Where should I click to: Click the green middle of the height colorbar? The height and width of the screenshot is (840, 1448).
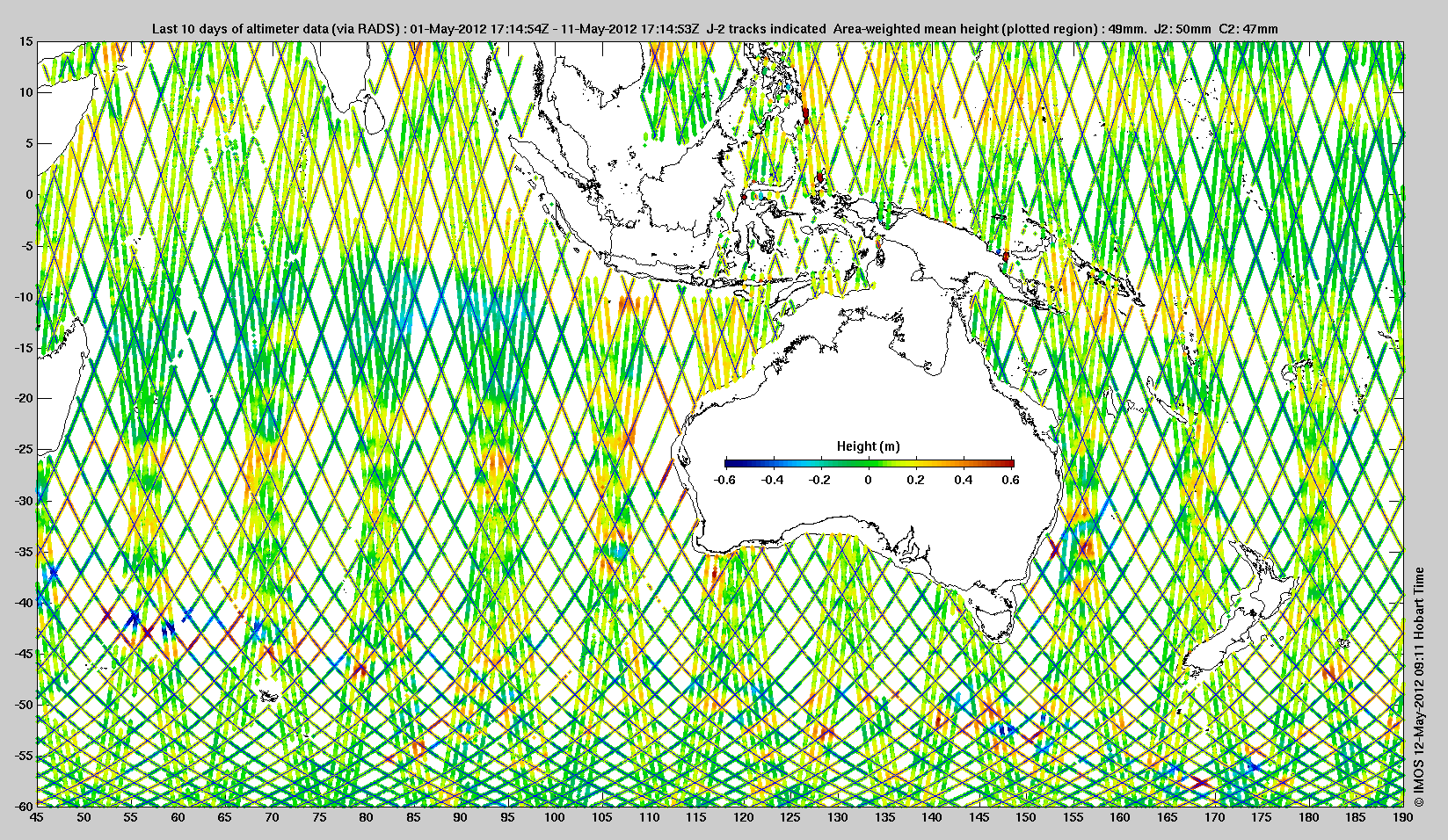tap(869, 463)
